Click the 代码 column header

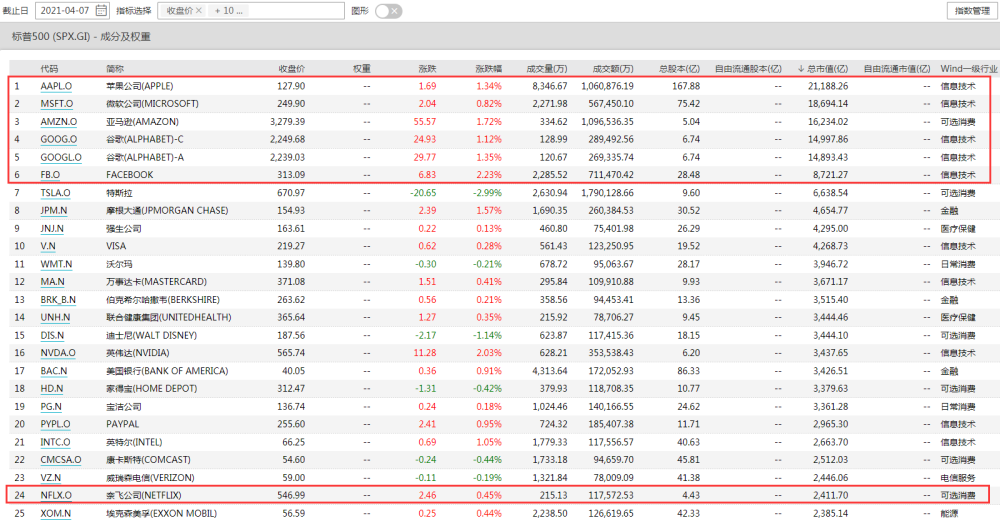click(x=49, y=69)
